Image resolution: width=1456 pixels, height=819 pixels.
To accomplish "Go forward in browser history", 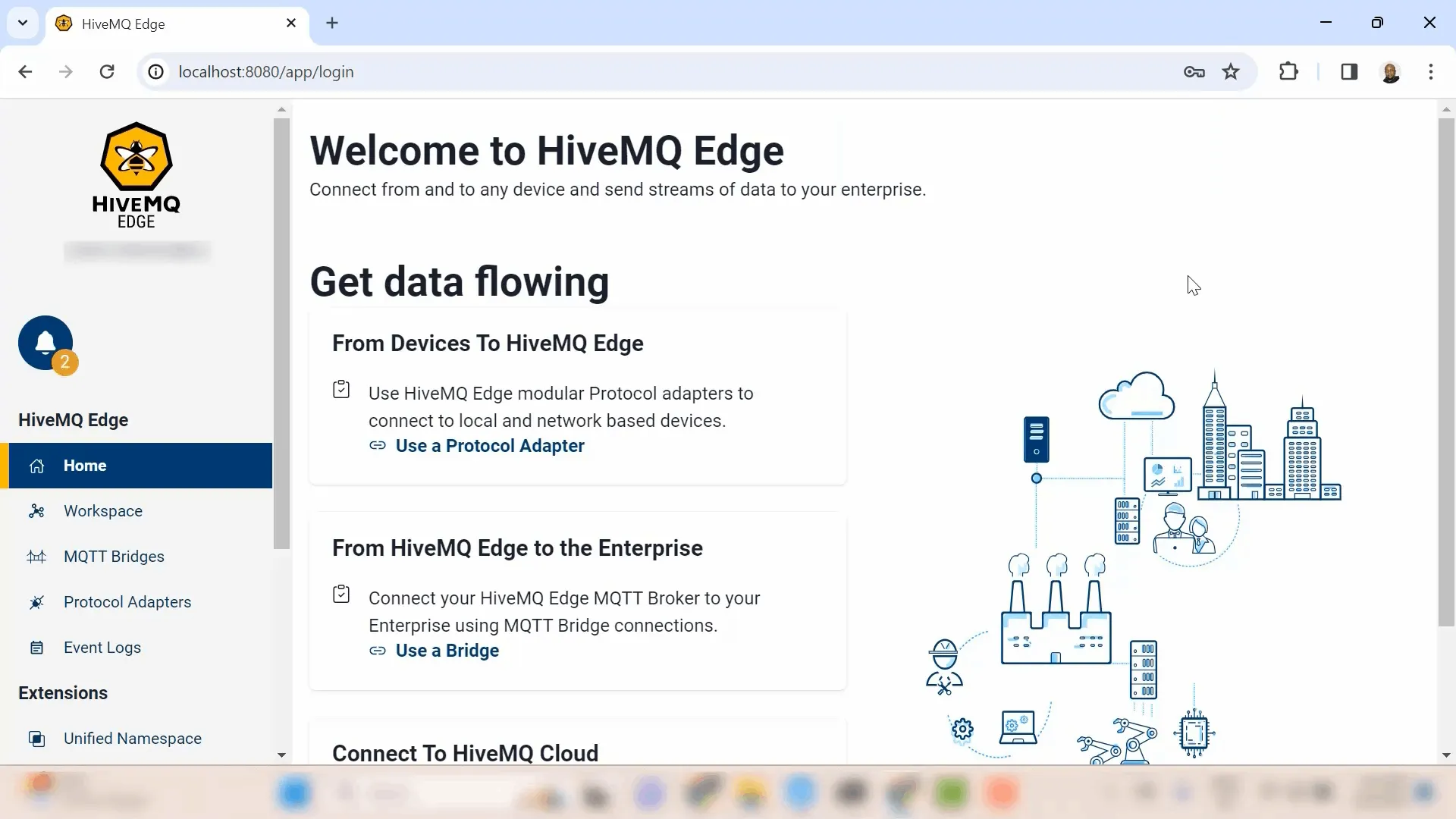I will coord(66,72).
